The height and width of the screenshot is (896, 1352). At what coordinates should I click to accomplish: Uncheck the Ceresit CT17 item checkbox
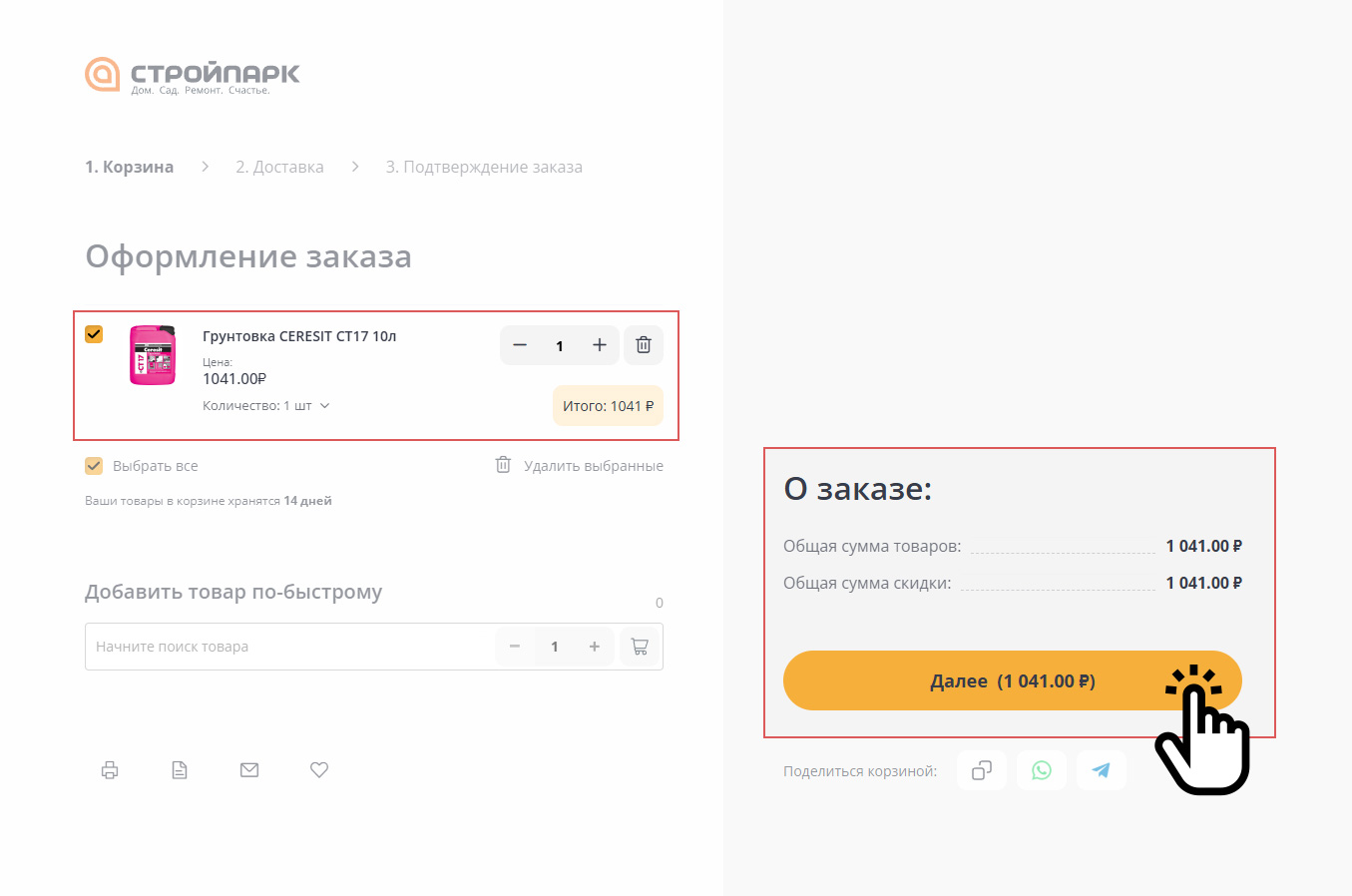tap(94, 334)
